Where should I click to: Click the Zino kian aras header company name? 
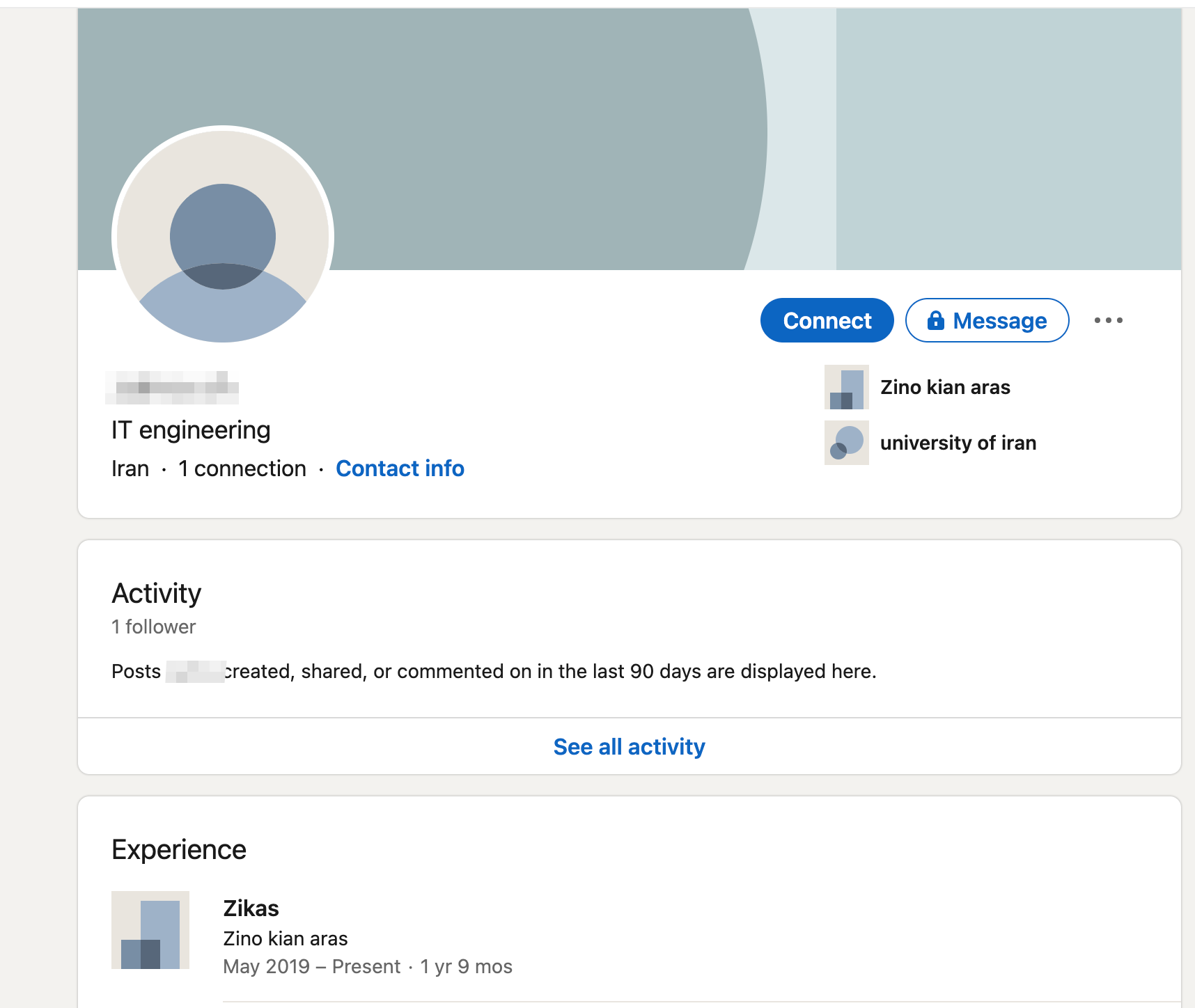[x=945, y=387]
